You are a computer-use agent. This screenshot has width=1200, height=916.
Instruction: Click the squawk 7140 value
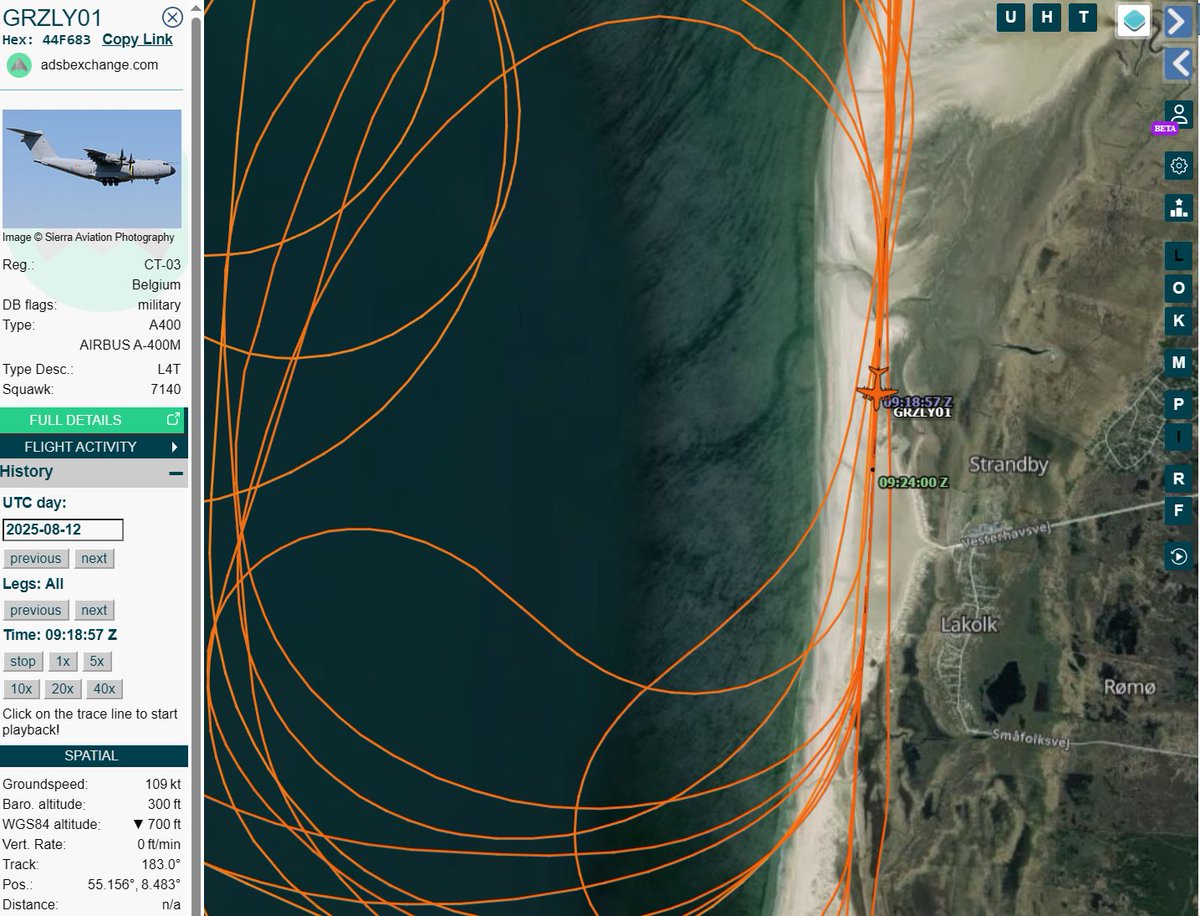pyautogui.click(x=165, y=389)
